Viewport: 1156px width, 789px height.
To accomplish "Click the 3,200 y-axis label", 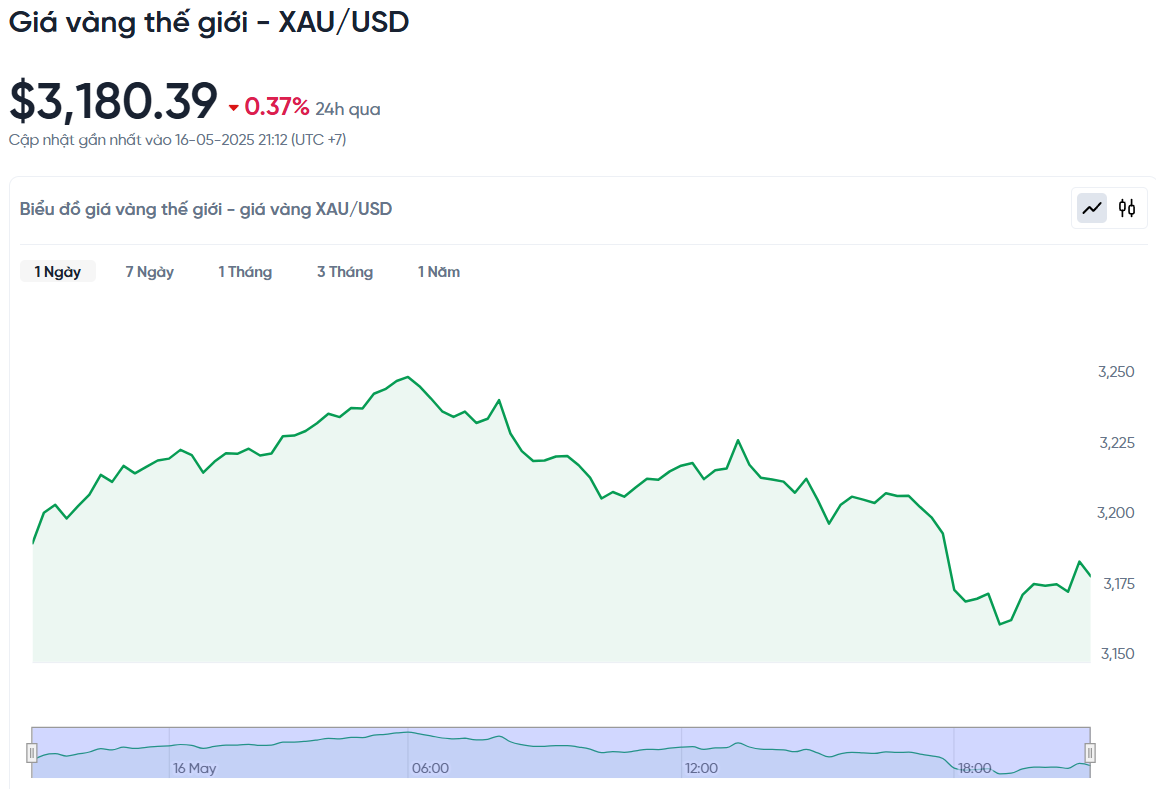I will [1116, 512].
